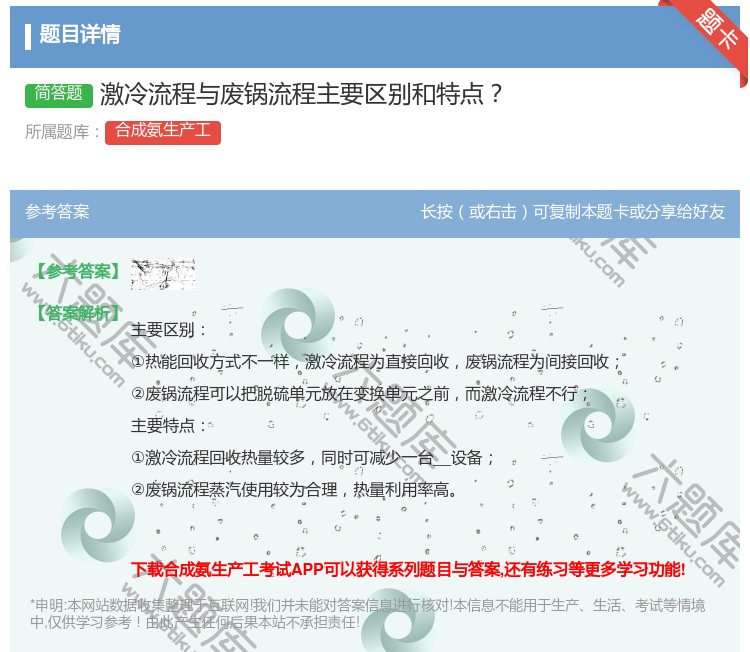
Task: Click the 【答案解析】 green label
Action: coord(78,313)
